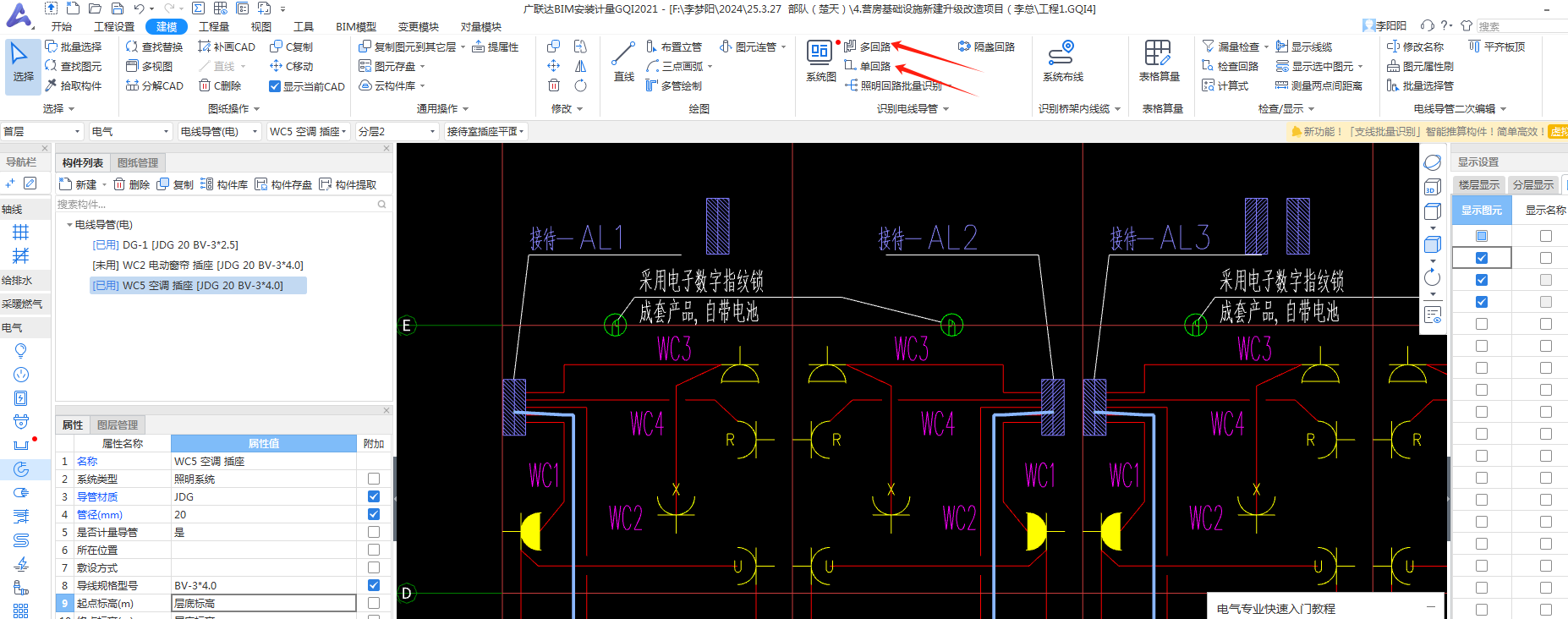
Task: Click 隔盏回路 alternate-lamp circuit tool
Action: click(x=986, y=47)
